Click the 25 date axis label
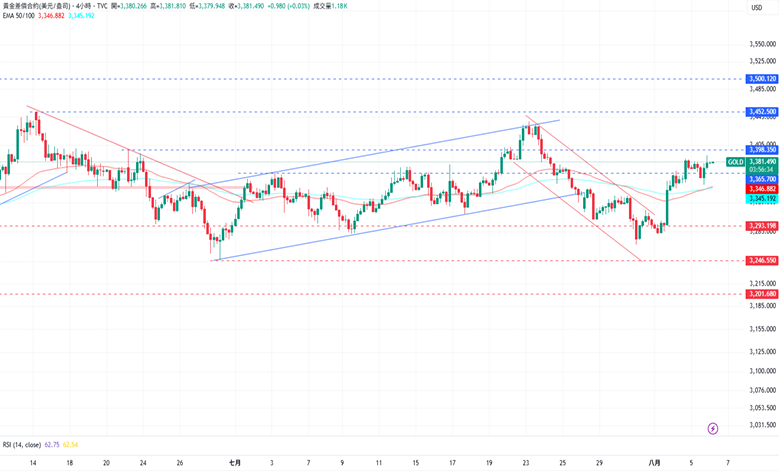The height and width of the screenshot is (471, 779). [562, 463]
